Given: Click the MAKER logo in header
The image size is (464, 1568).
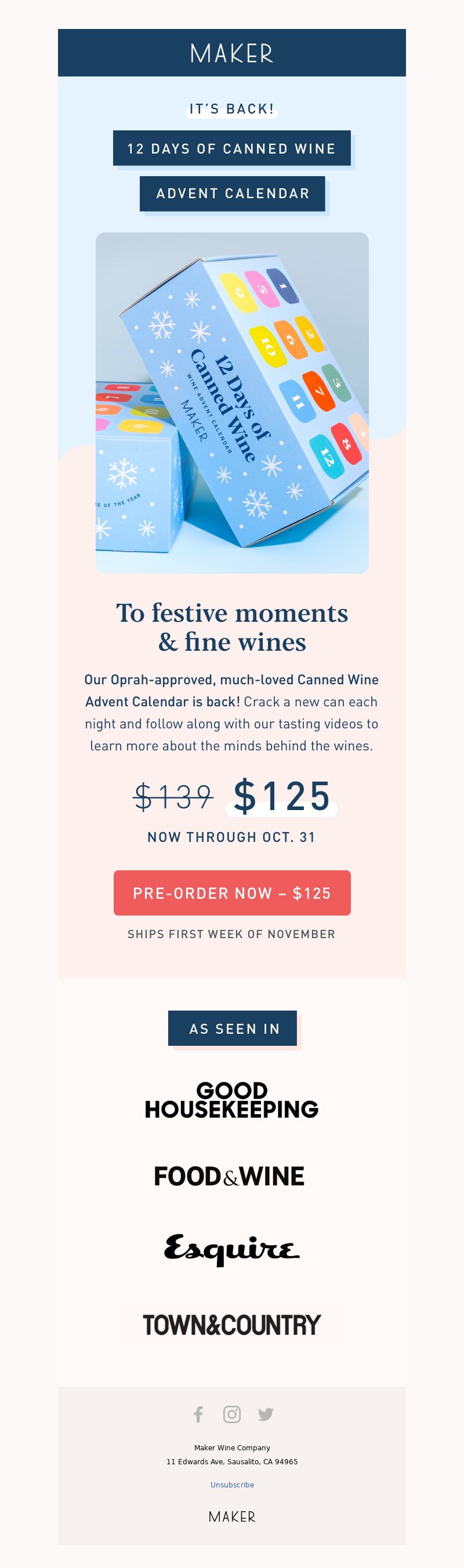Looking at the screenshot, I should point(232,53).
